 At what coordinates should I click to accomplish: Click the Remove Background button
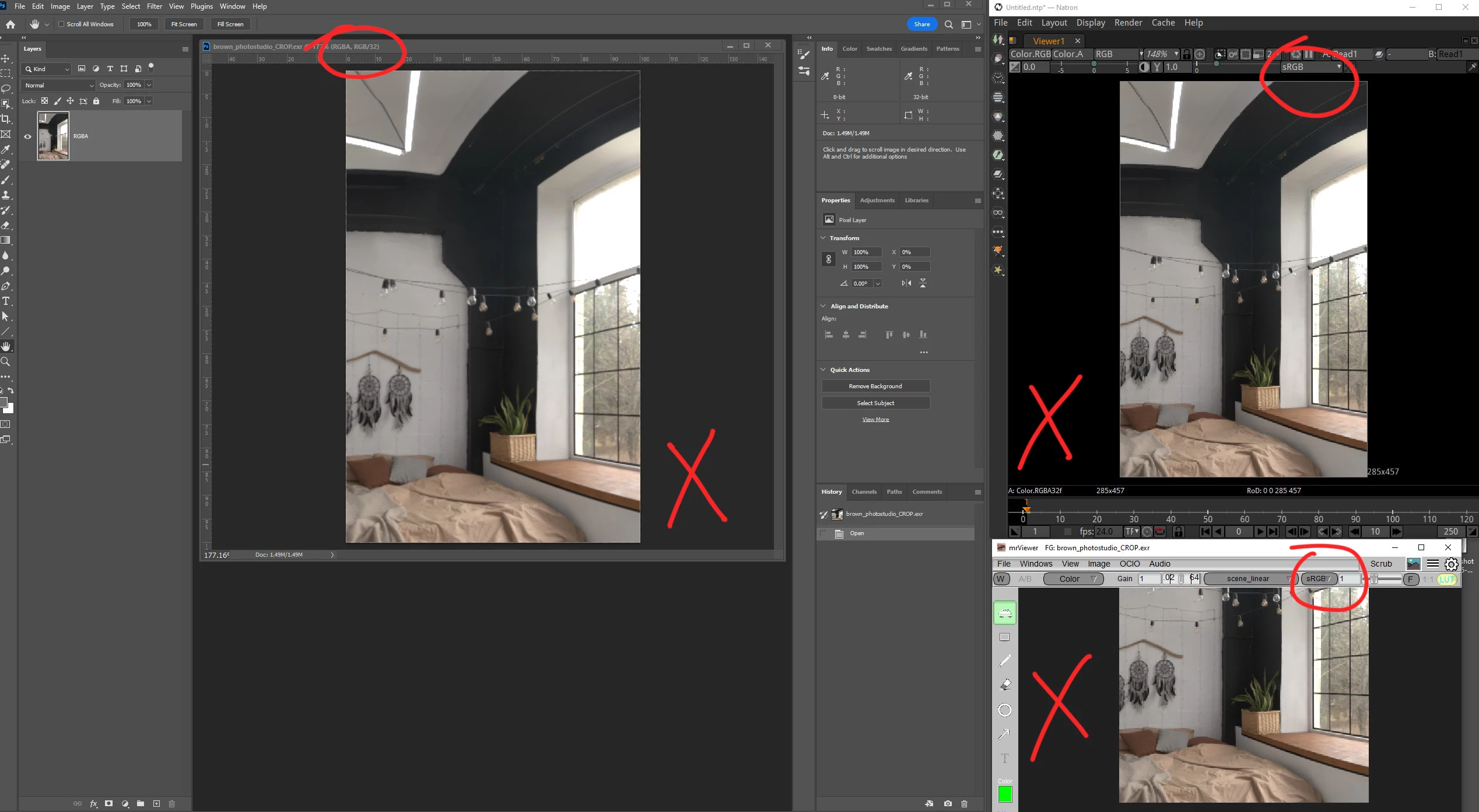coord(875,386)
